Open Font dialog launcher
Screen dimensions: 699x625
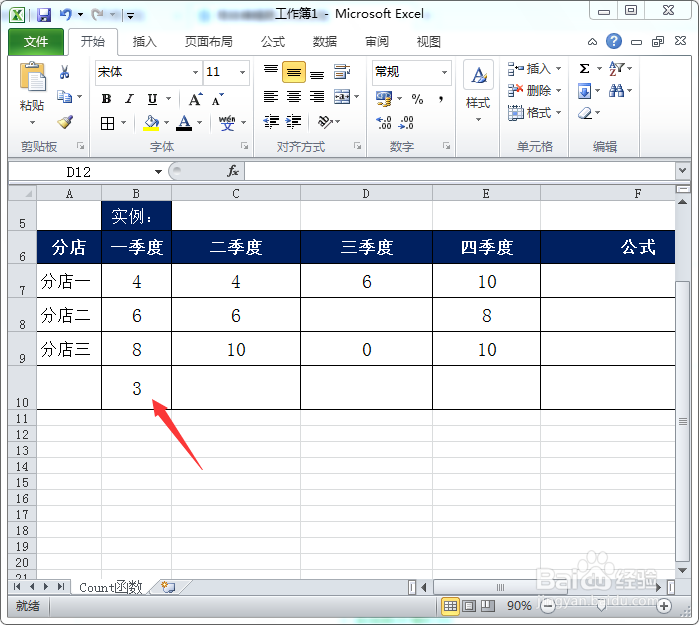[245, 146]
